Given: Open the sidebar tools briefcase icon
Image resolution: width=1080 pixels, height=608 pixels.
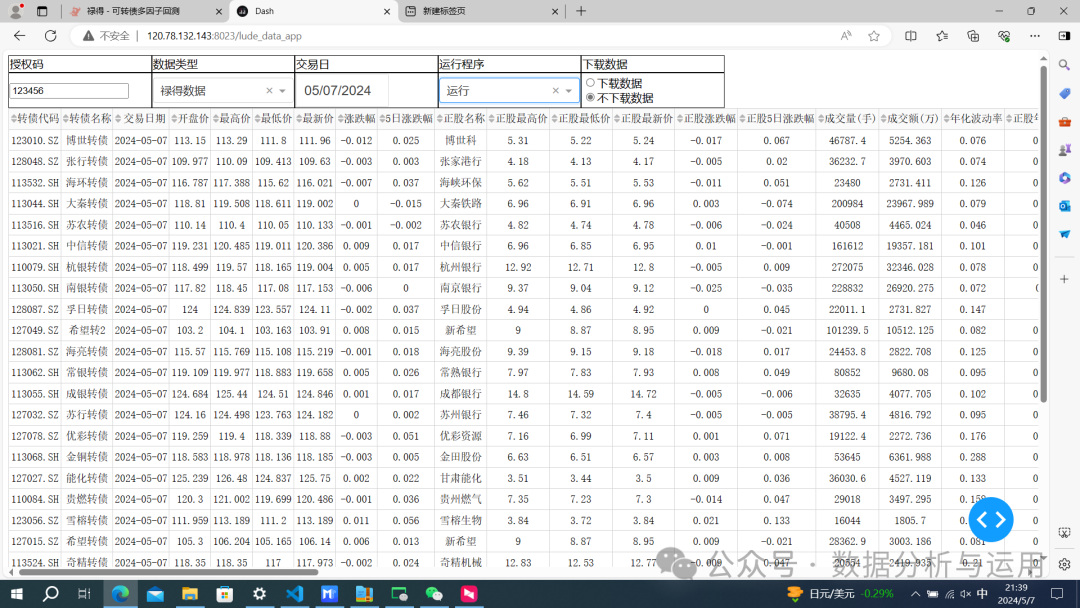Looking at the screenshot, I should 1064,122.
